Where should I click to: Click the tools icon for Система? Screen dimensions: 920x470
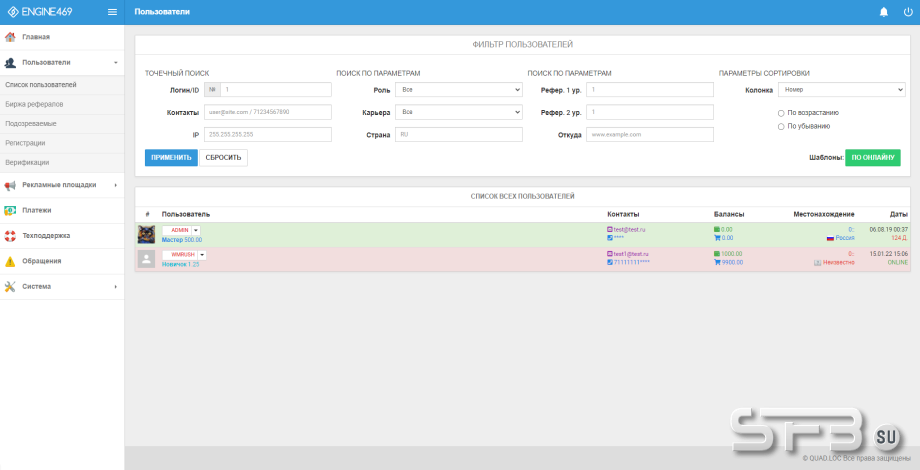10,287
